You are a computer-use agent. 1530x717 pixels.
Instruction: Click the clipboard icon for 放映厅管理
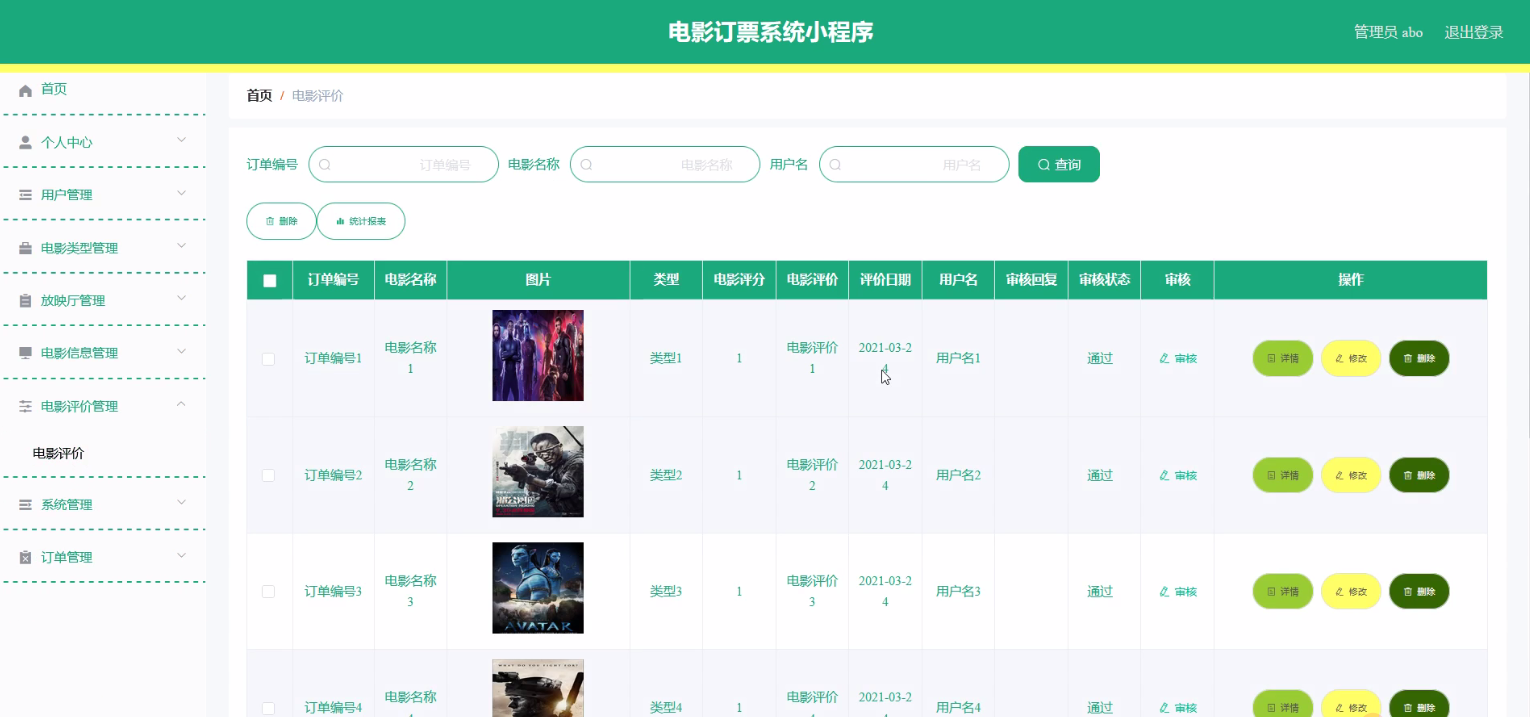pyautogui.click(x=26, y=301)
